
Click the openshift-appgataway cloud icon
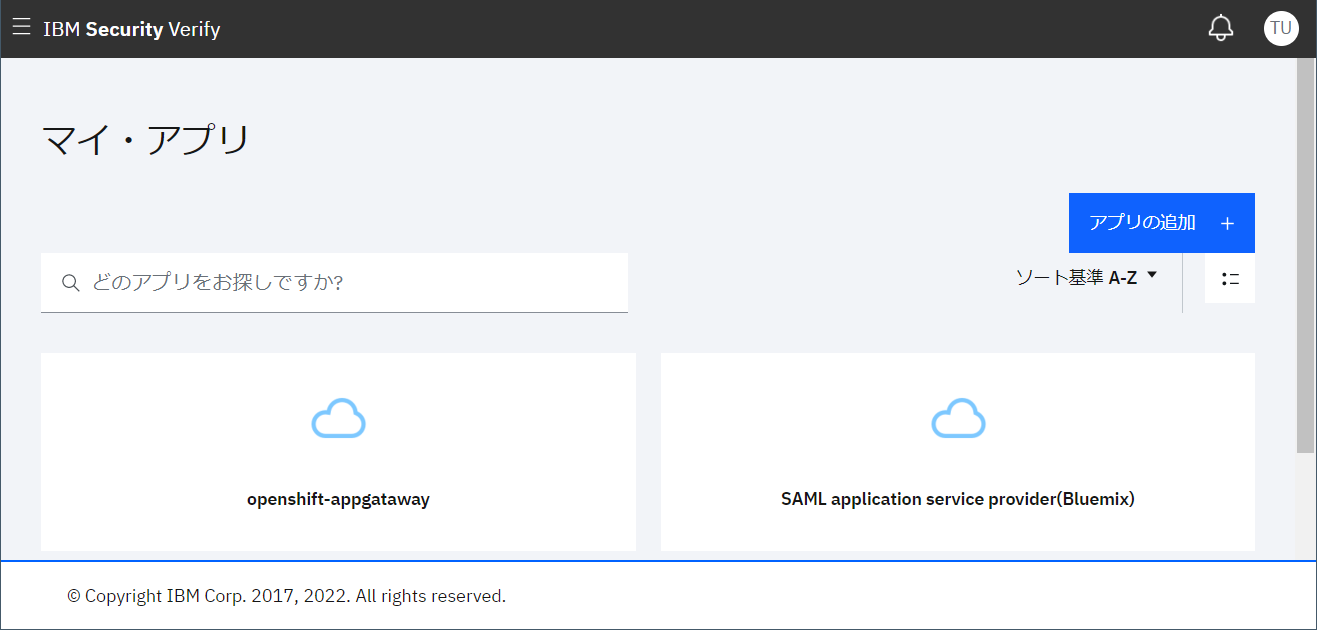(x=338, y=419)
